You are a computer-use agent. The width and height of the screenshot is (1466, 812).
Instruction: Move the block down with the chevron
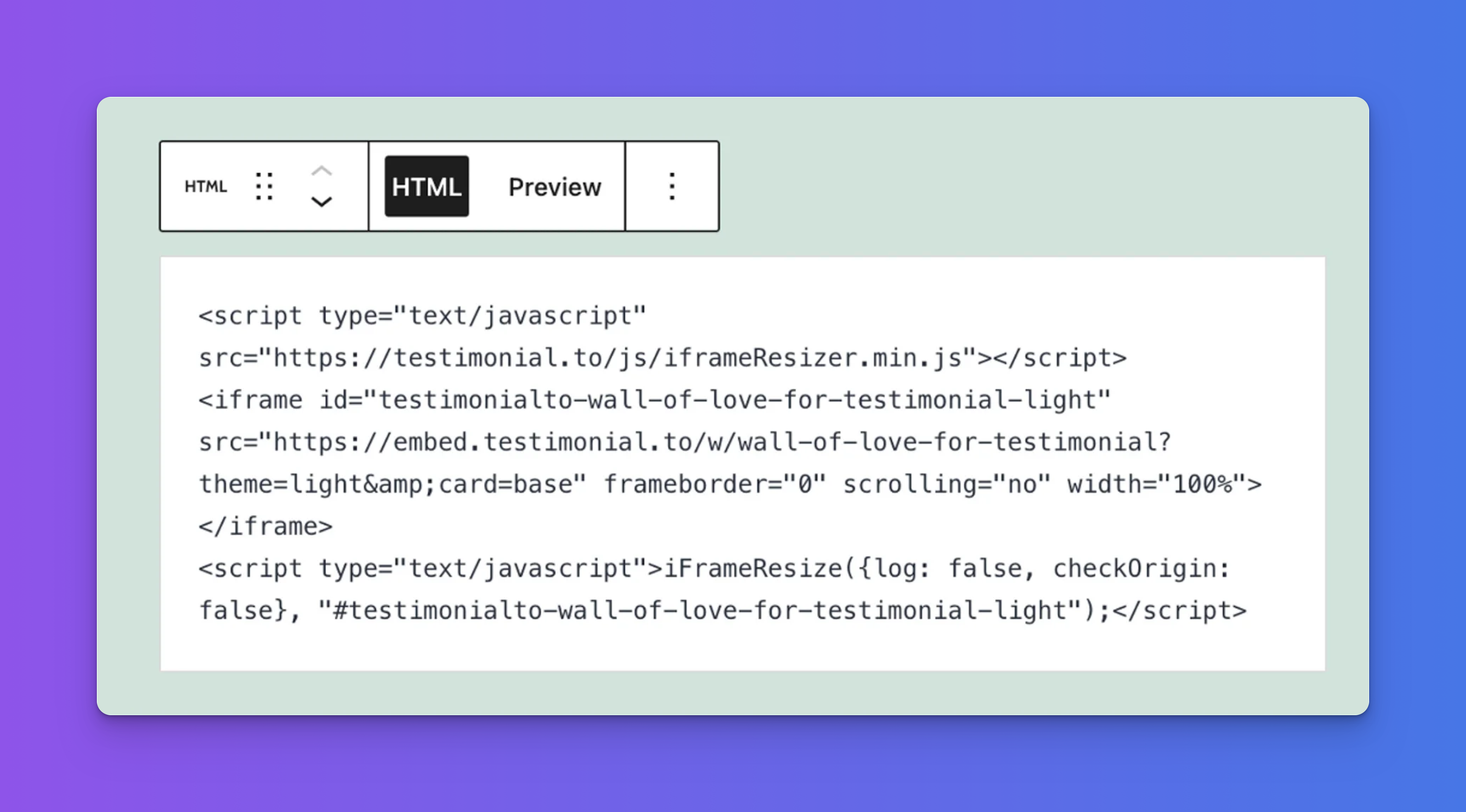tap(322, 202)
